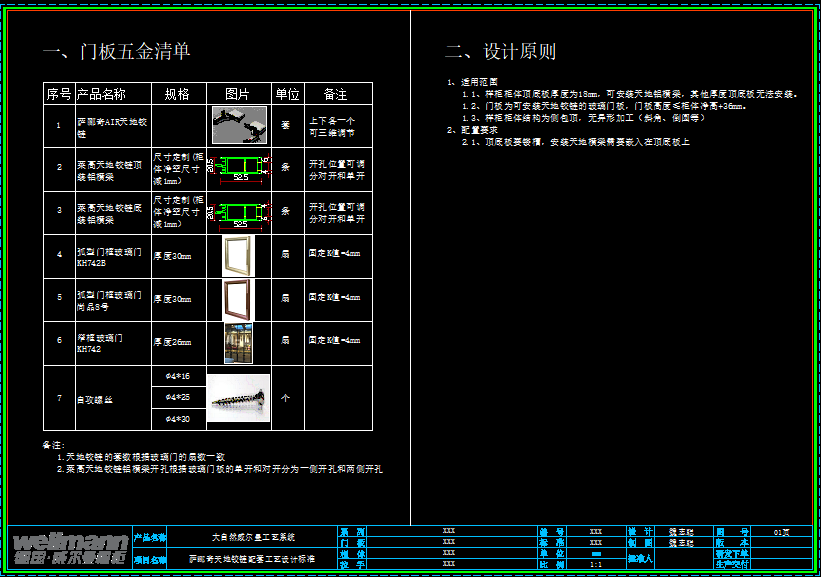Screen dimensions: 821x577
Task: Click the 产品名称 column header
Action: 101,94
